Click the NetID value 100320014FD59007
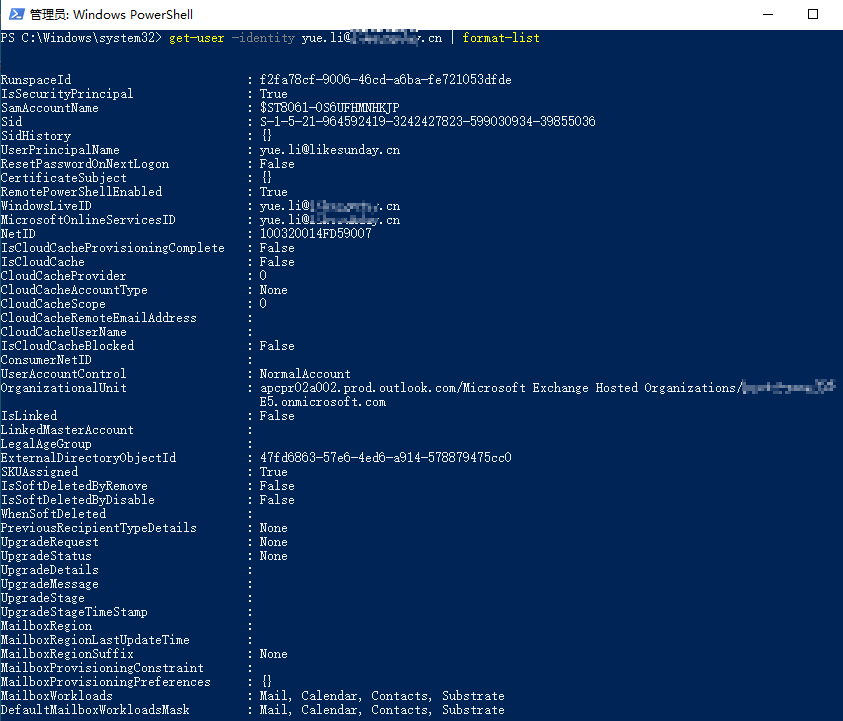Image resolution: width=843 pixels, height=721 pixels. (x=315, y=234)
